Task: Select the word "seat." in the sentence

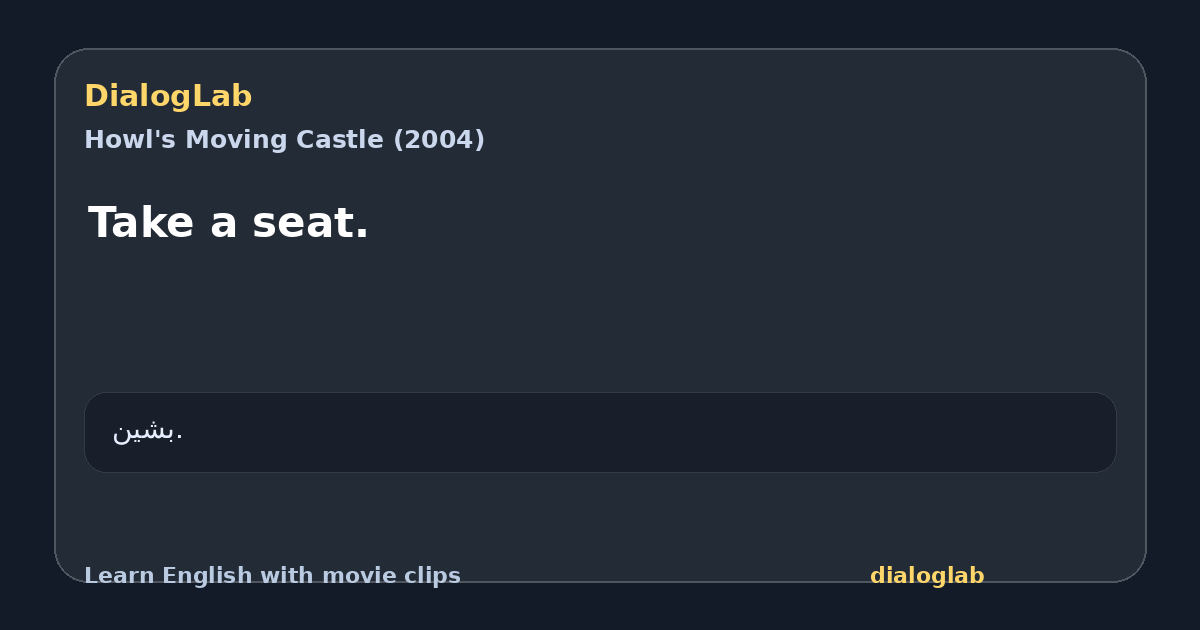Action: coord(310,222)
